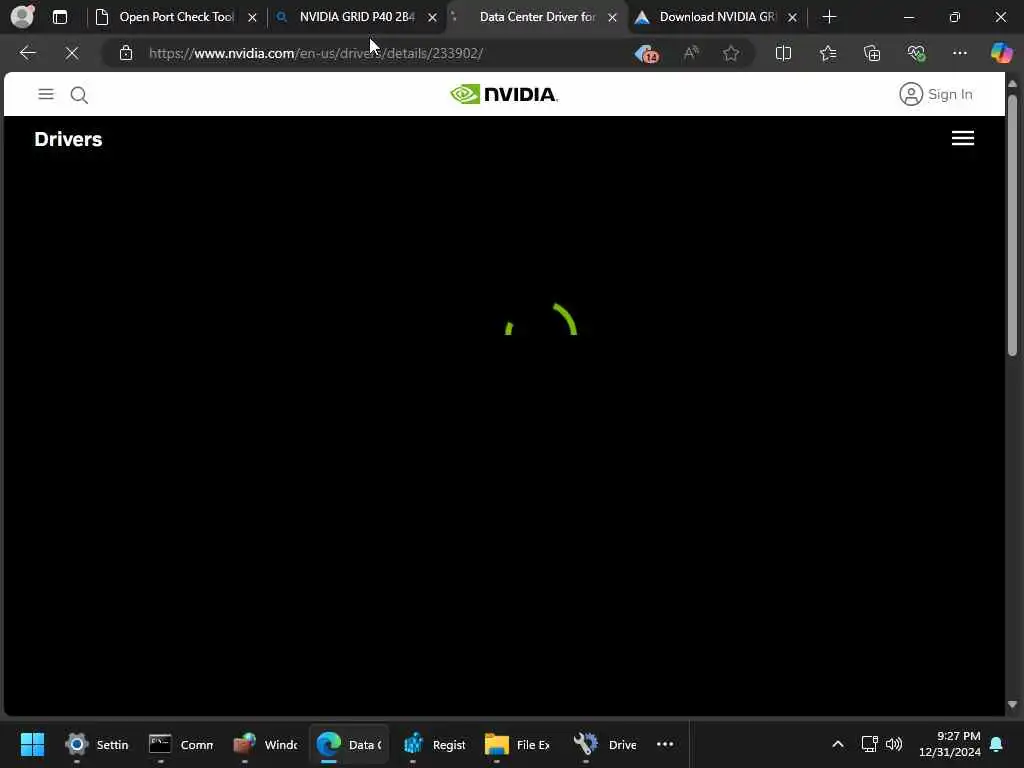The height and width of the screenshot is (768, 1024).
Task: Open Command Prompt from the taskbar
Action: (x=181, y=744)
